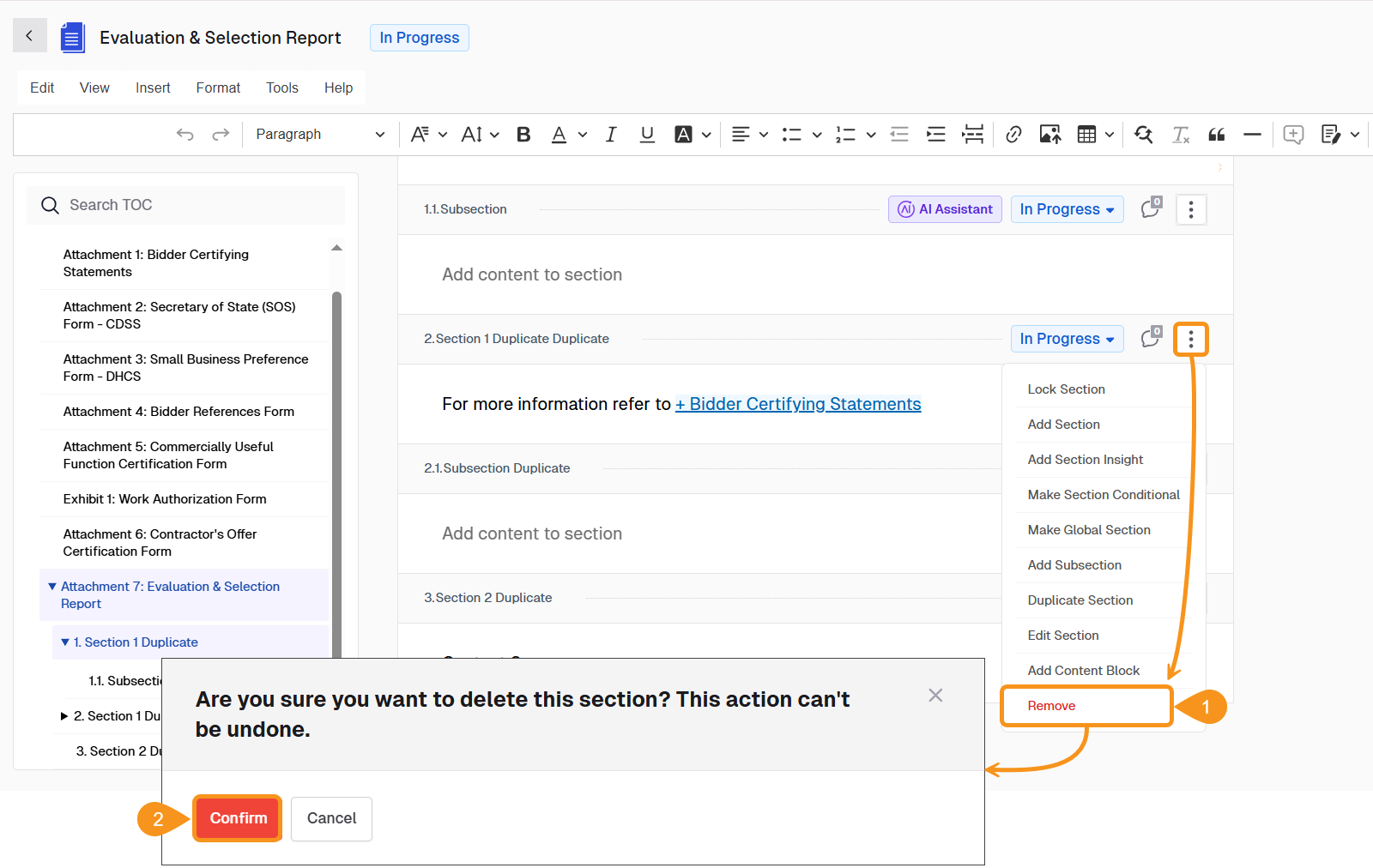Click the insert image icon

pos(1049,135)
